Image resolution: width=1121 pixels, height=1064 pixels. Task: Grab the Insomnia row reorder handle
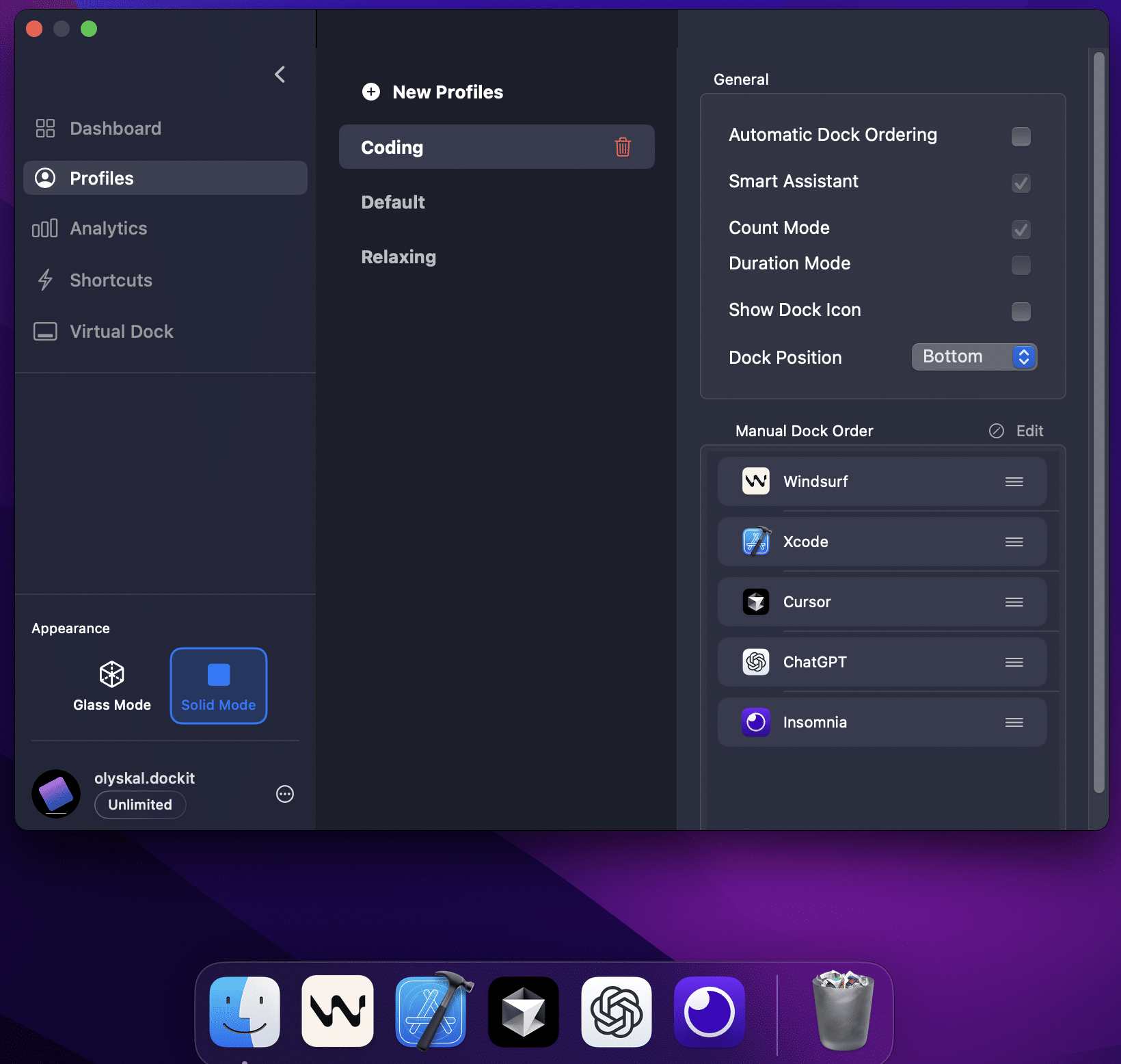click(1014, 722)
